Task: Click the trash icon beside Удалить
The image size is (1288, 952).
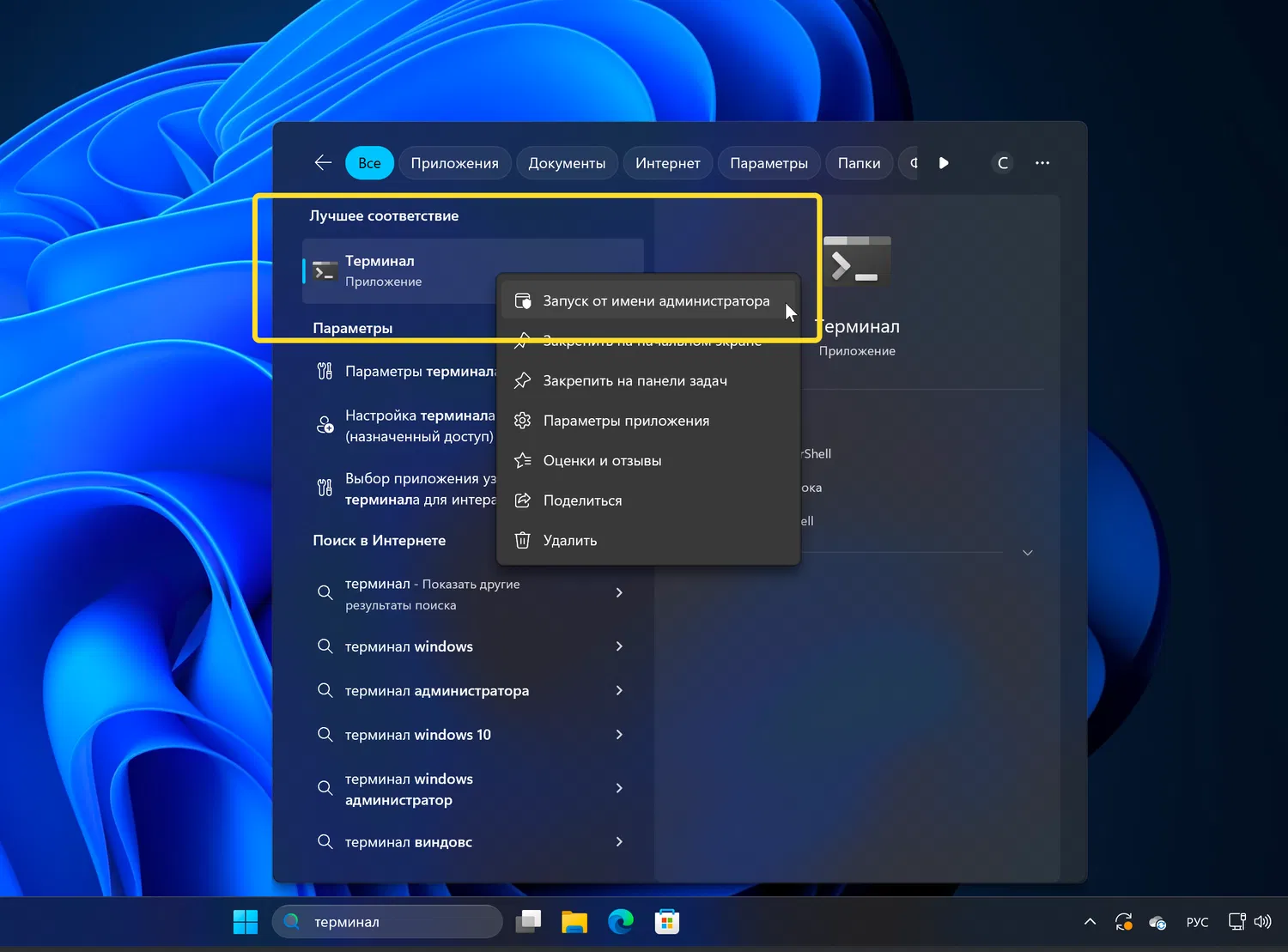Action: coord(522,541)
